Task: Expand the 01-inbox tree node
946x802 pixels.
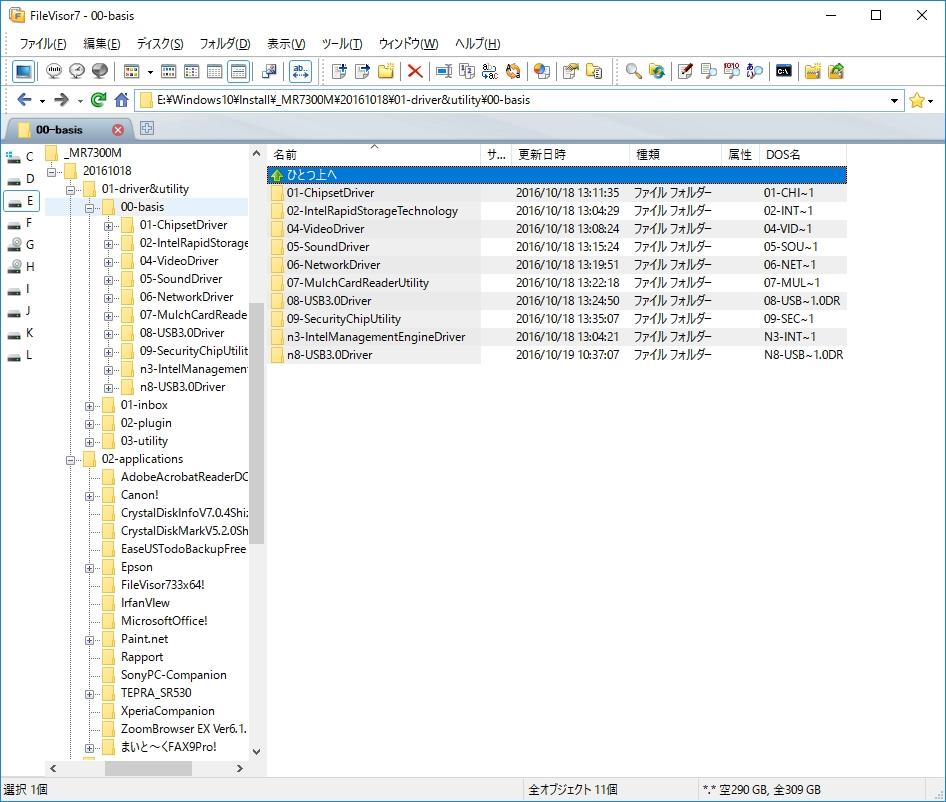Action: click(89, 406)
